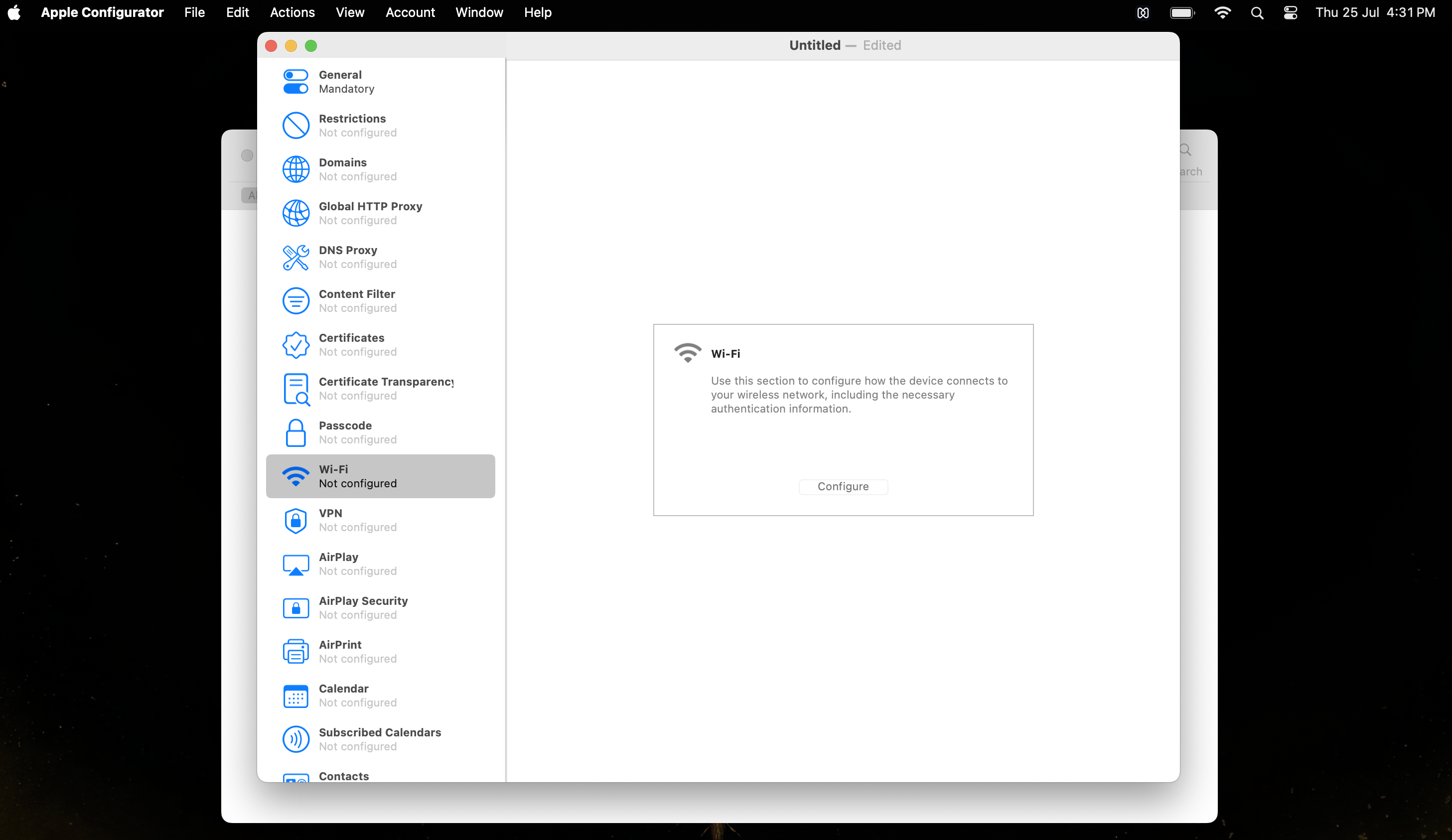Click the Domains globe icon
The width and height of the screenshot is (1452, 840).
click(x=295, y=169)
